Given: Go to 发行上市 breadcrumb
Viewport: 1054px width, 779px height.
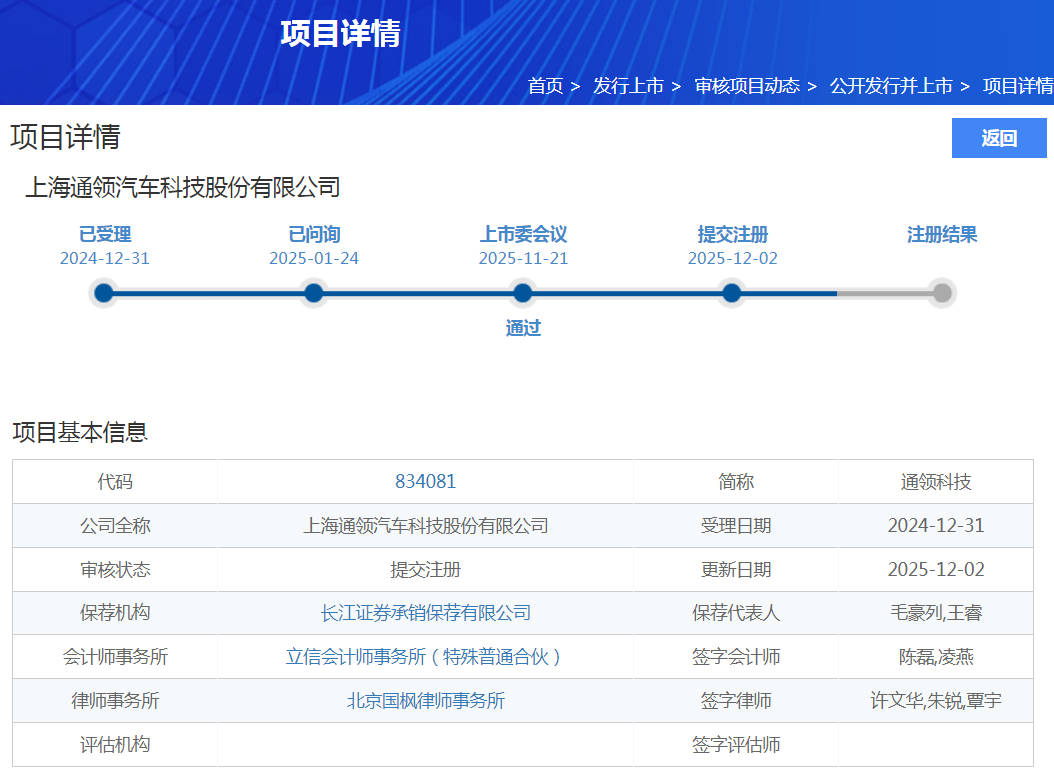Looking at the screenshot, I should [628, 86].
